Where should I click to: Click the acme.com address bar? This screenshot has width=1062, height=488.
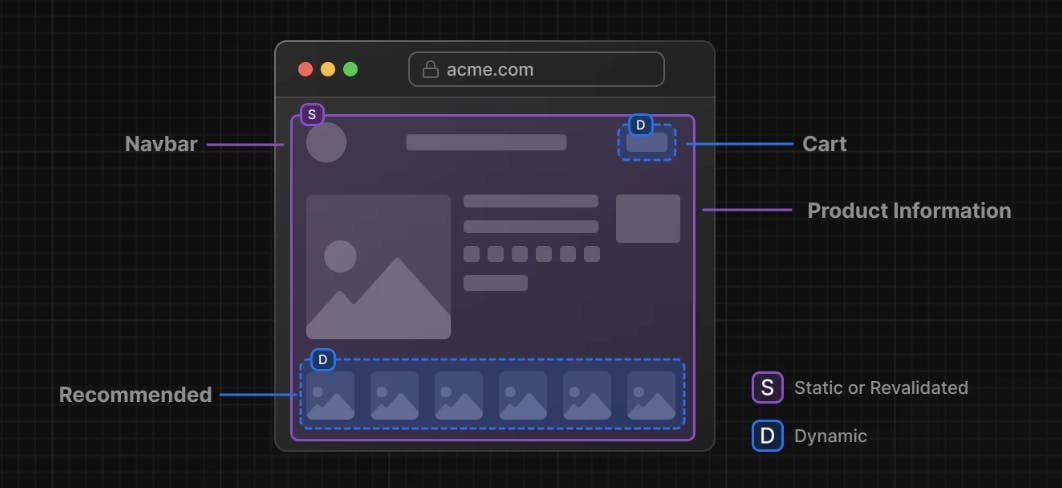coord(536,70)
